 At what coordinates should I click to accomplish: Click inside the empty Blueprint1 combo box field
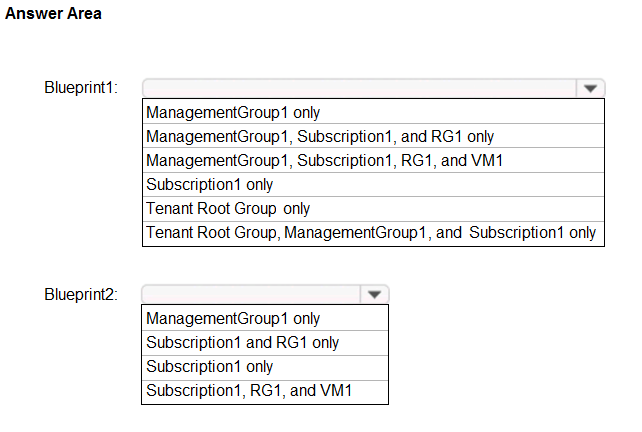point(359,88)
